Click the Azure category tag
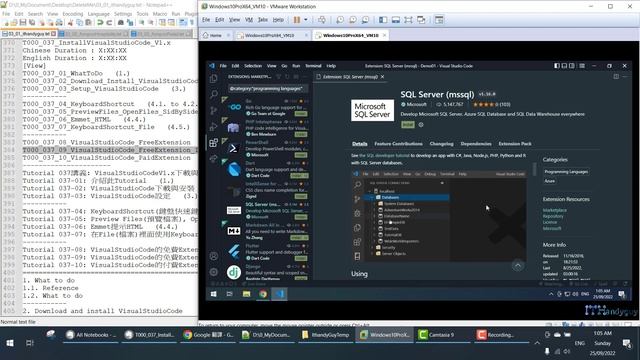 point(549,181)
